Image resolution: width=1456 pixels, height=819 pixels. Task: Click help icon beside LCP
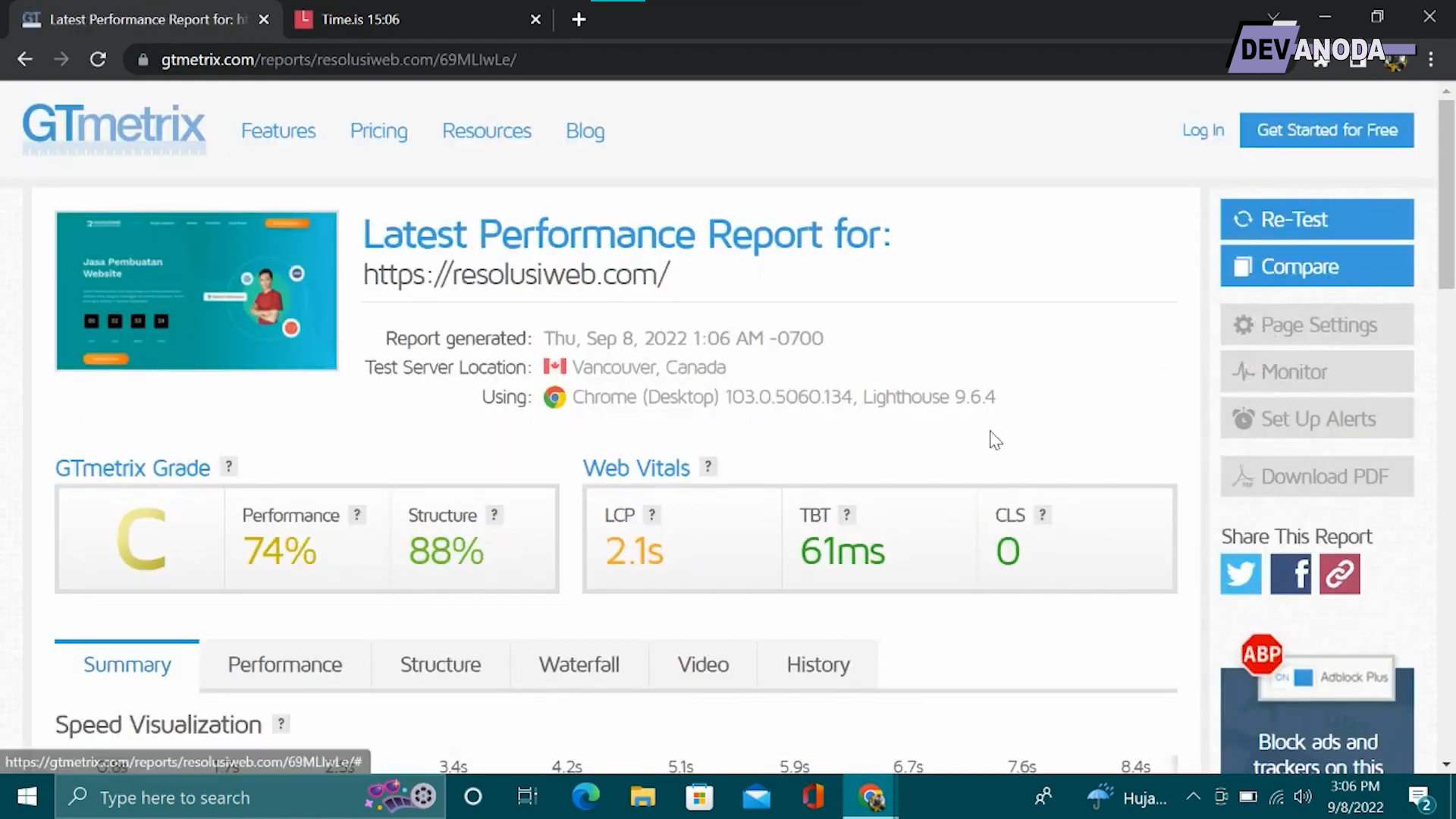651,515
